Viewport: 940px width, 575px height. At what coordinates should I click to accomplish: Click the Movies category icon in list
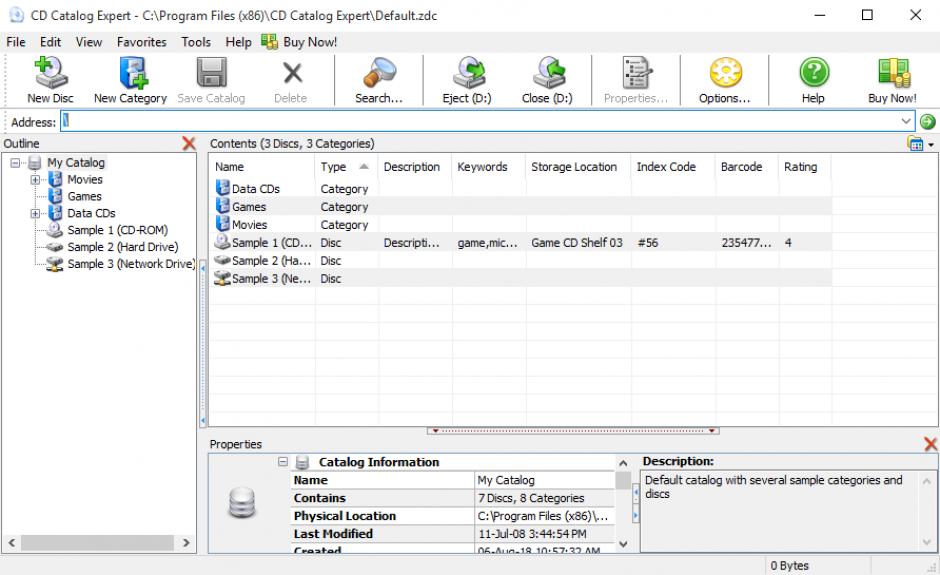(x=222, y=224)
